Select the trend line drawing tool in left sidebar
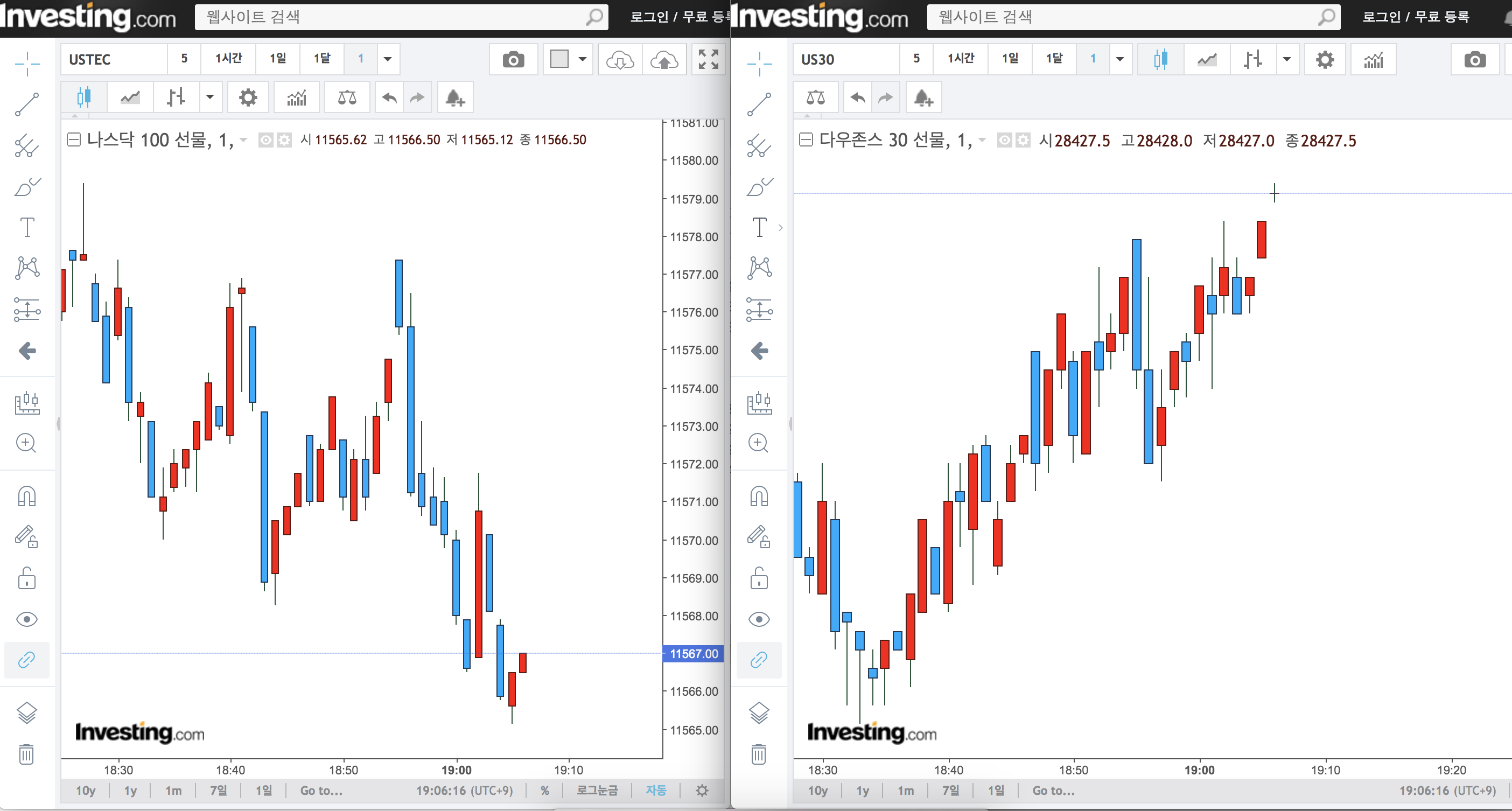1512x811 pixels. click(27, 104)
